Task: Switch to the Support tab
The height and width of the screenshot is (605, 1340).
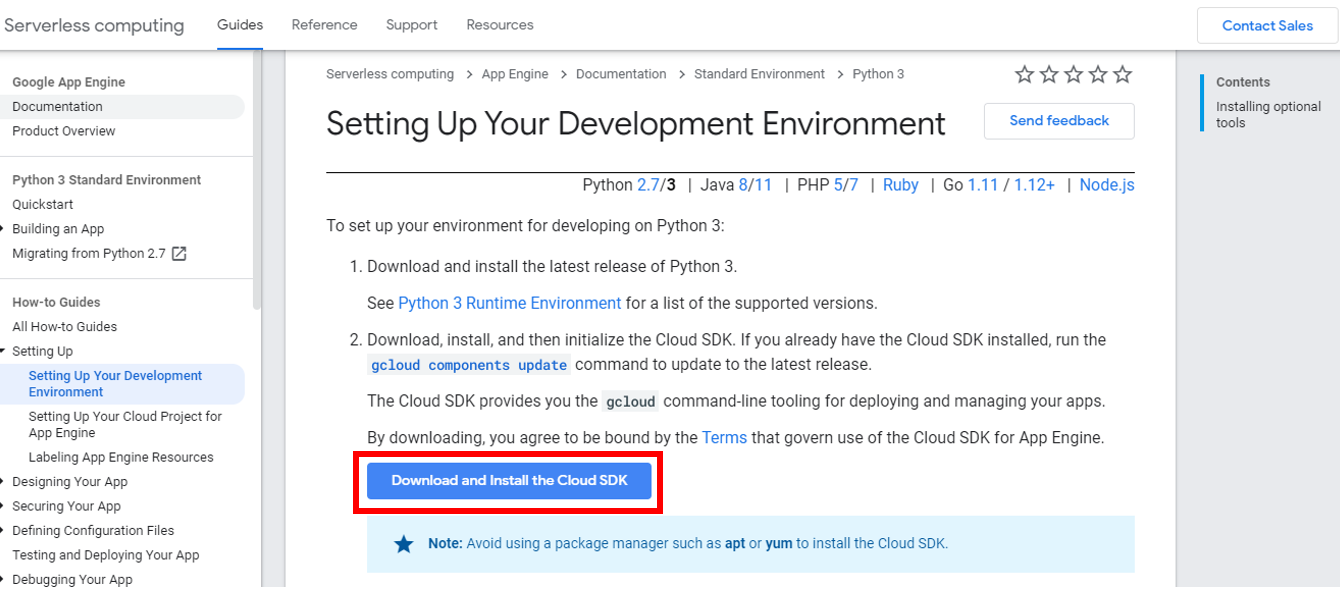Action: [x=412, y=25]
